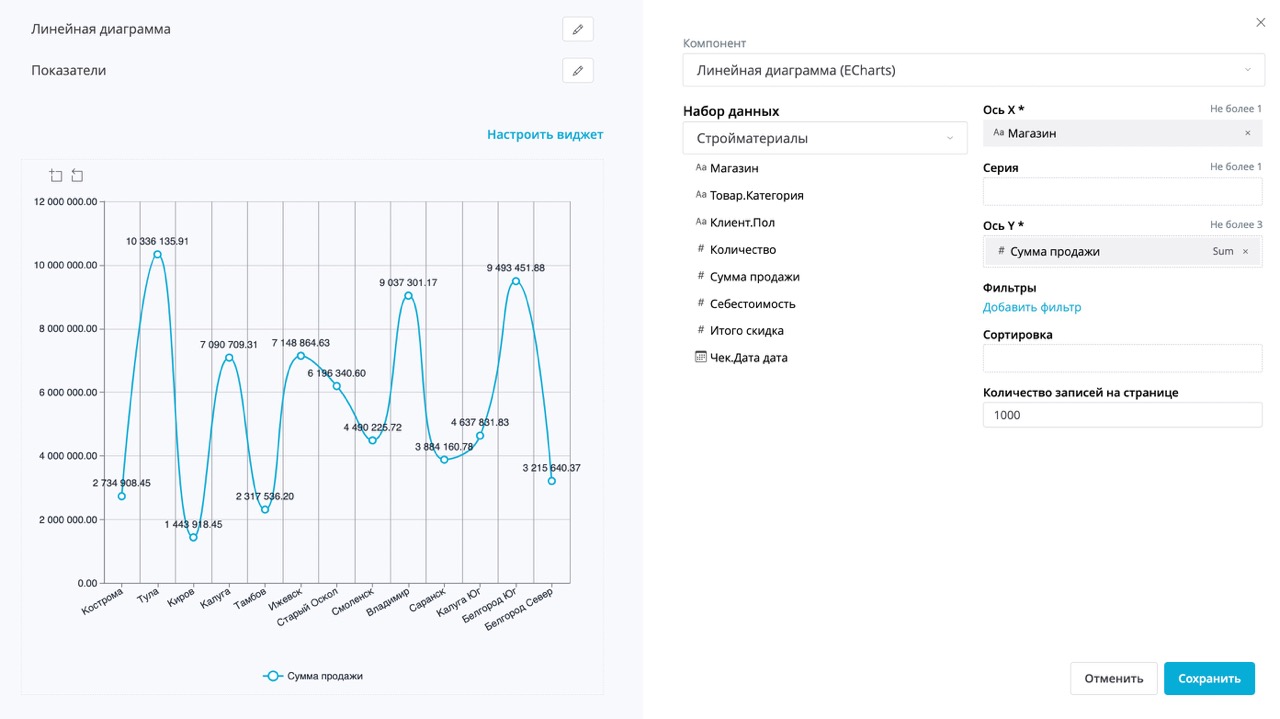Viewport: 1280px width, 719px height.
Task: Click the Чек.Дата дата calendar field icon
Action: [x=700, y=357]
